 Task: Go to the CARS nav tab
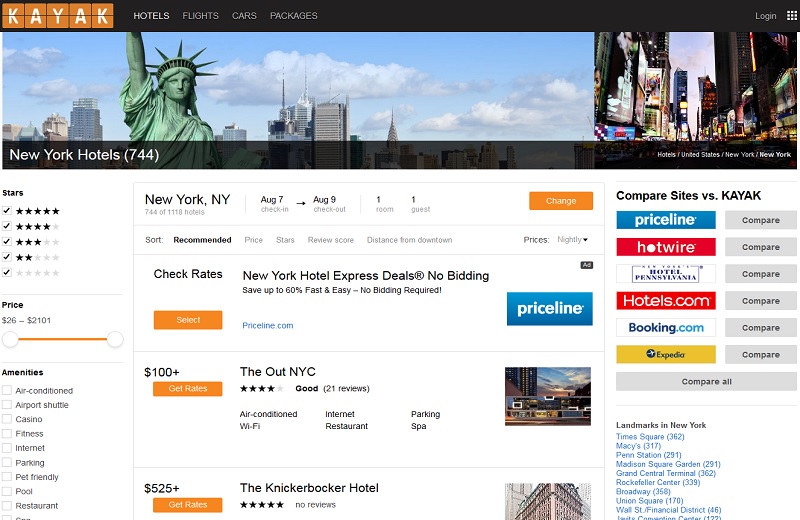tap(244, 16)
